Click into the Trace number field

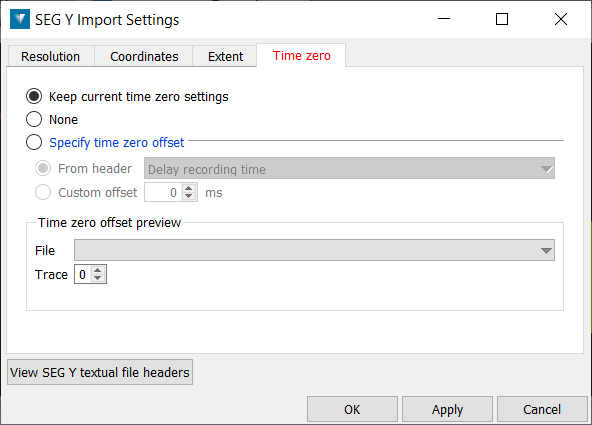[x=83, y=274]
